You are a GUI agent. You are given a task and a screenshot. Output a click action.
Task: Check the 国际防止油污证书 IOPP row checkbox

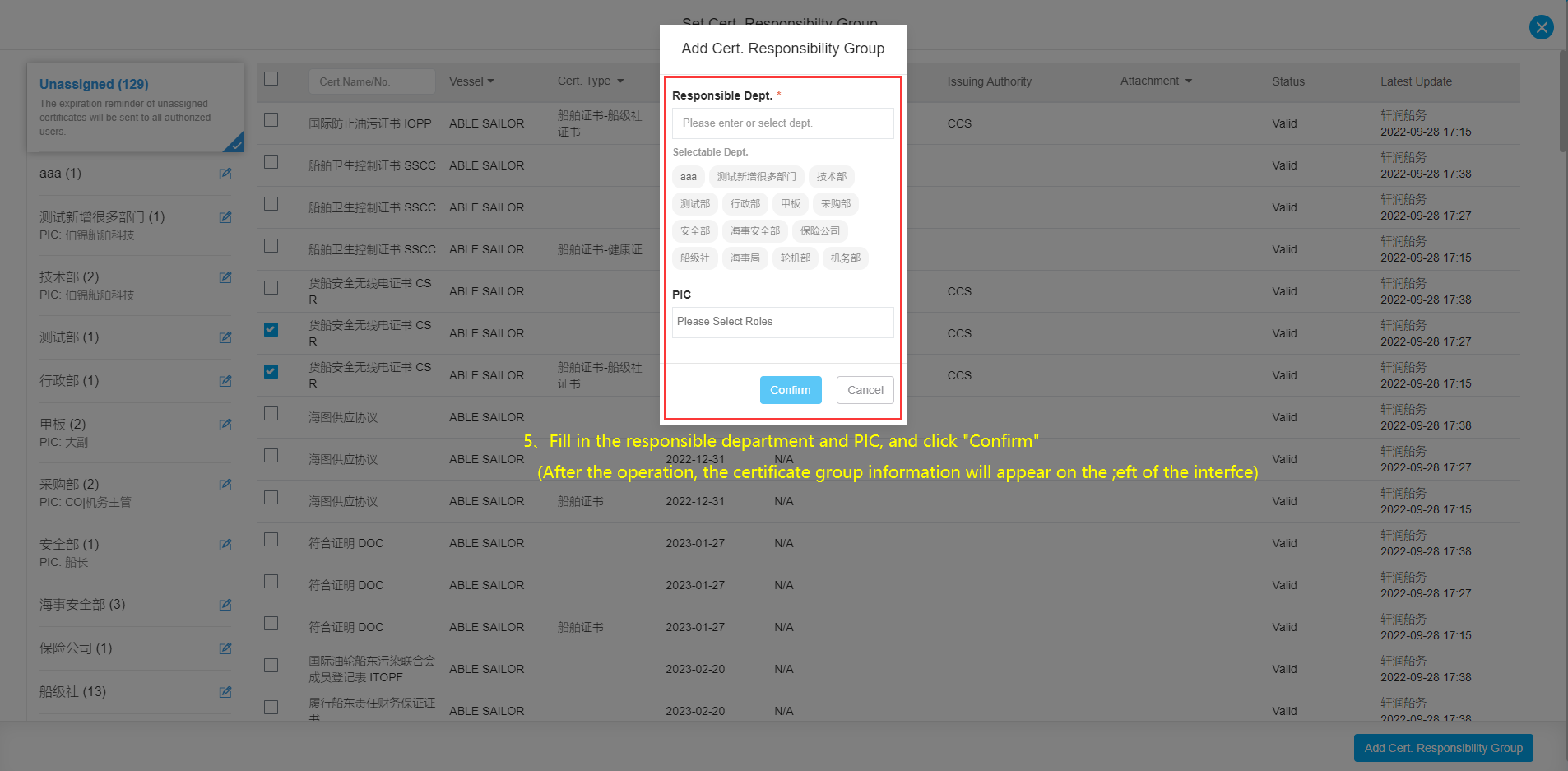click(x=271, y=120)
